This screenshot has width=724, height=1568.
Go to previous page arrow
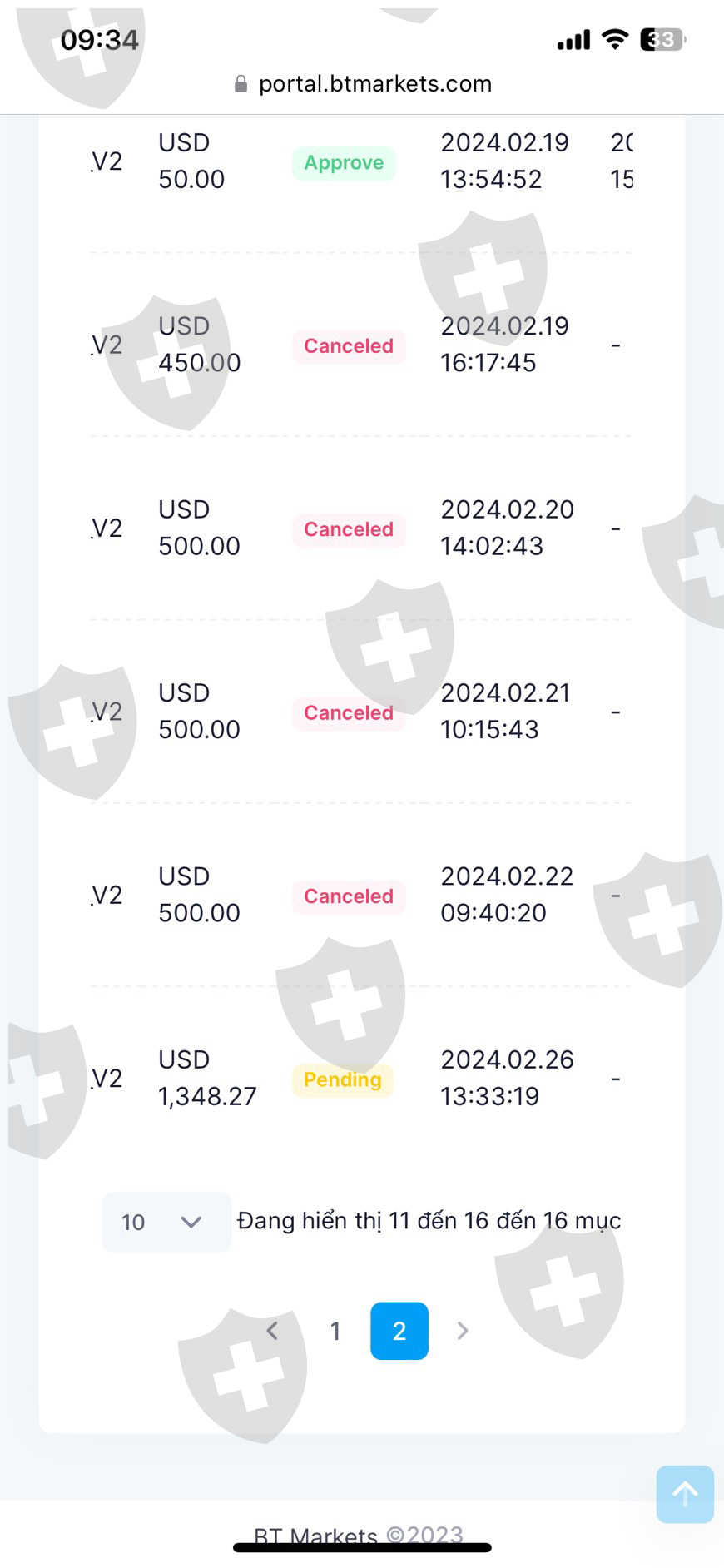(272, 1331)
